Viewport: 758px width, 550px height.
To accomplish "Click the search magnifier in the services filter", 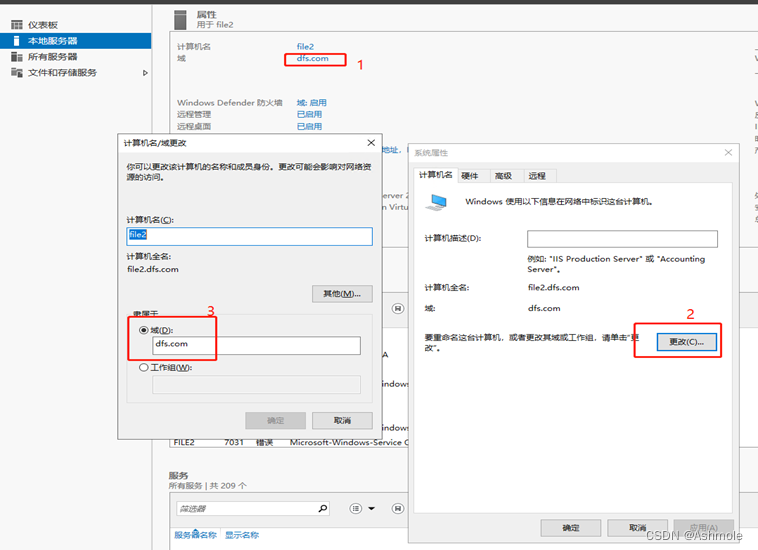I will tap(323, 508).
